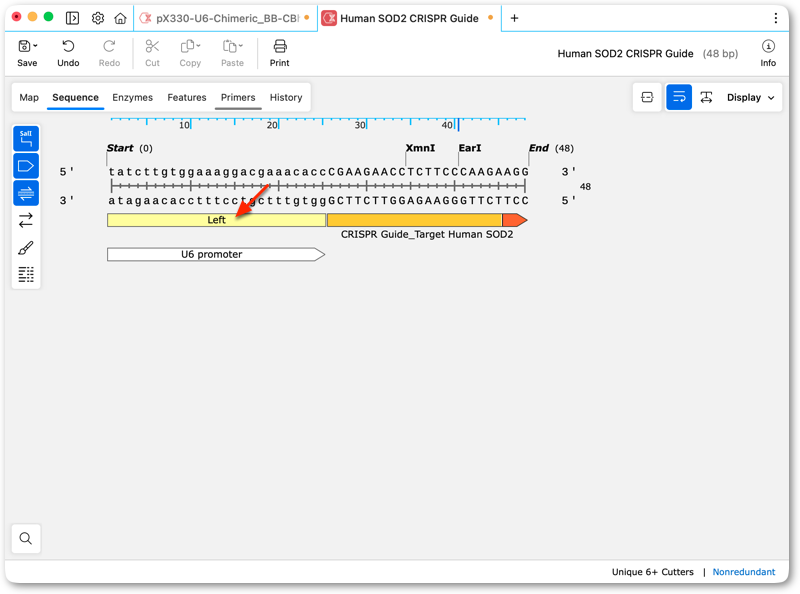Click the red arrowhead feature segment
This screenshot has width=800, height=594.
[514, 220]
